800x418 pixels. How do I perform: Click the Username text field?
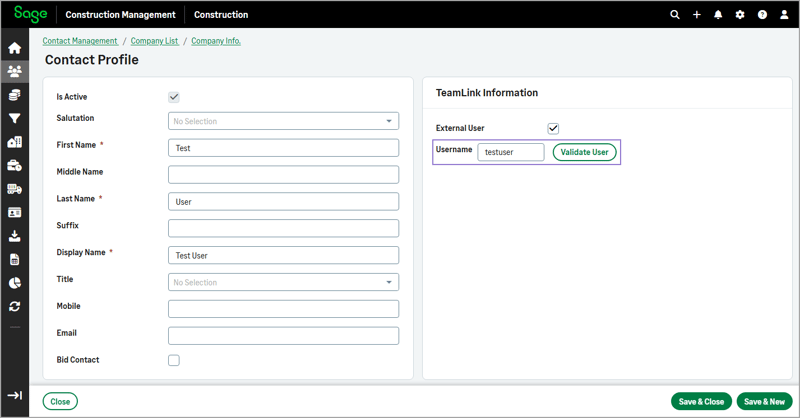(511, 152)
